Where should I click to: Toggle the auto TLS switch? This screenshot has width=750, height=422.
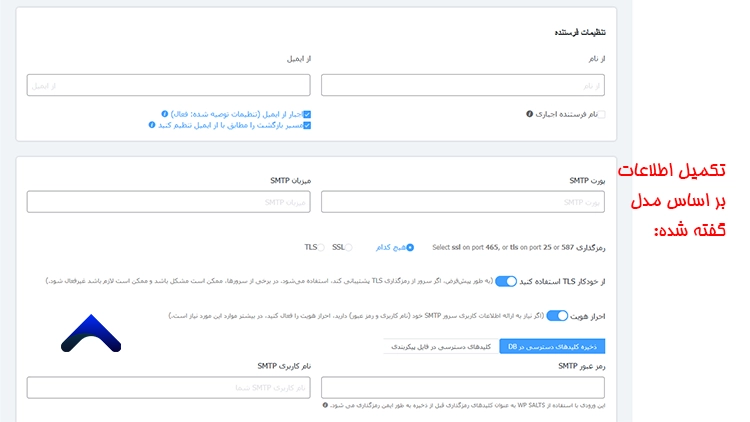(x=506, y=281)
